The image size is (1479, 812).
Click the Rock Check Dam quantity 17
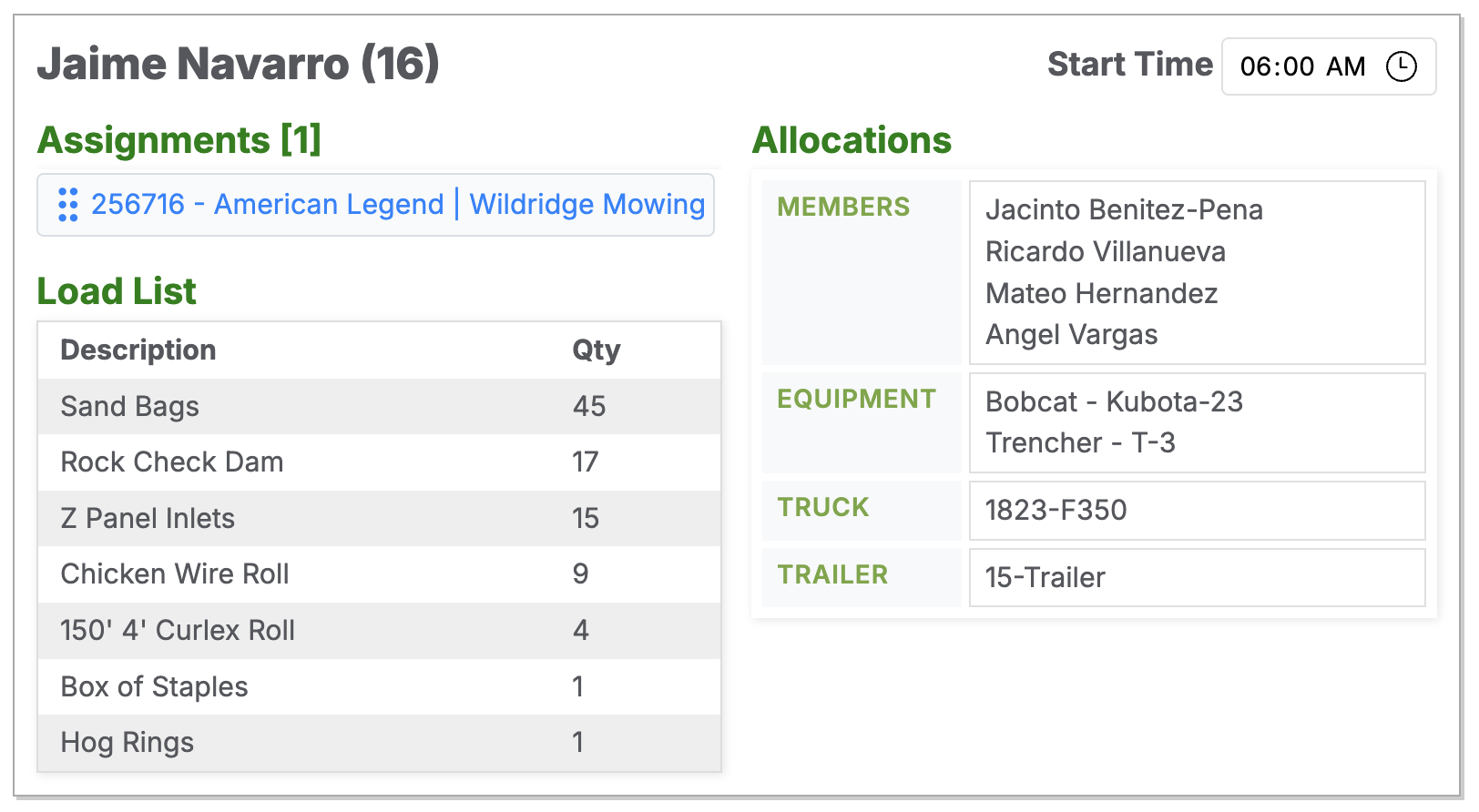586,462
